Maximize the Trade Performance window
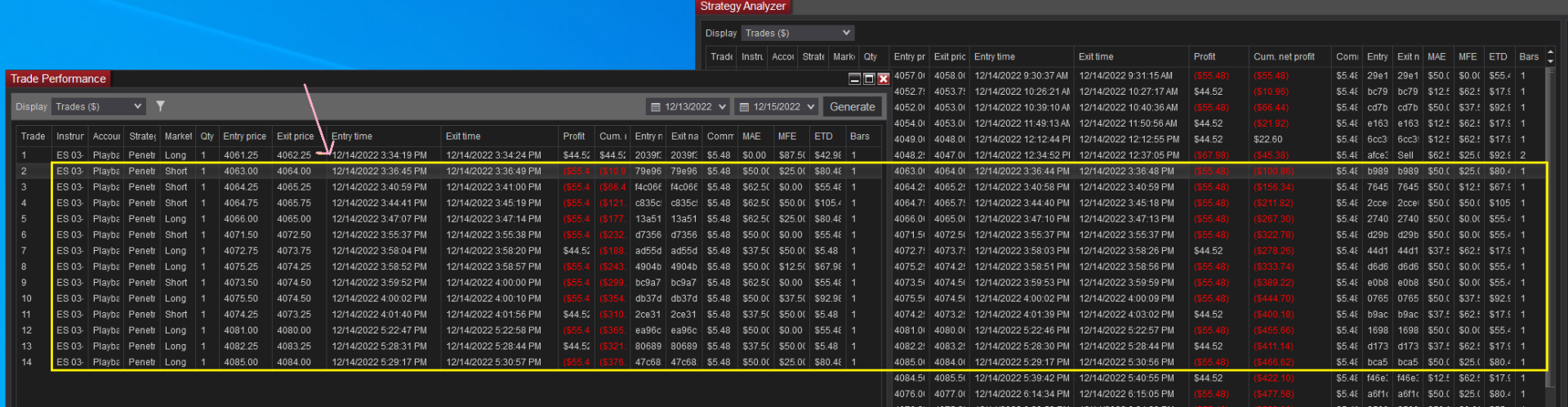The image size is (1568, 407). (x=869, y=79)
